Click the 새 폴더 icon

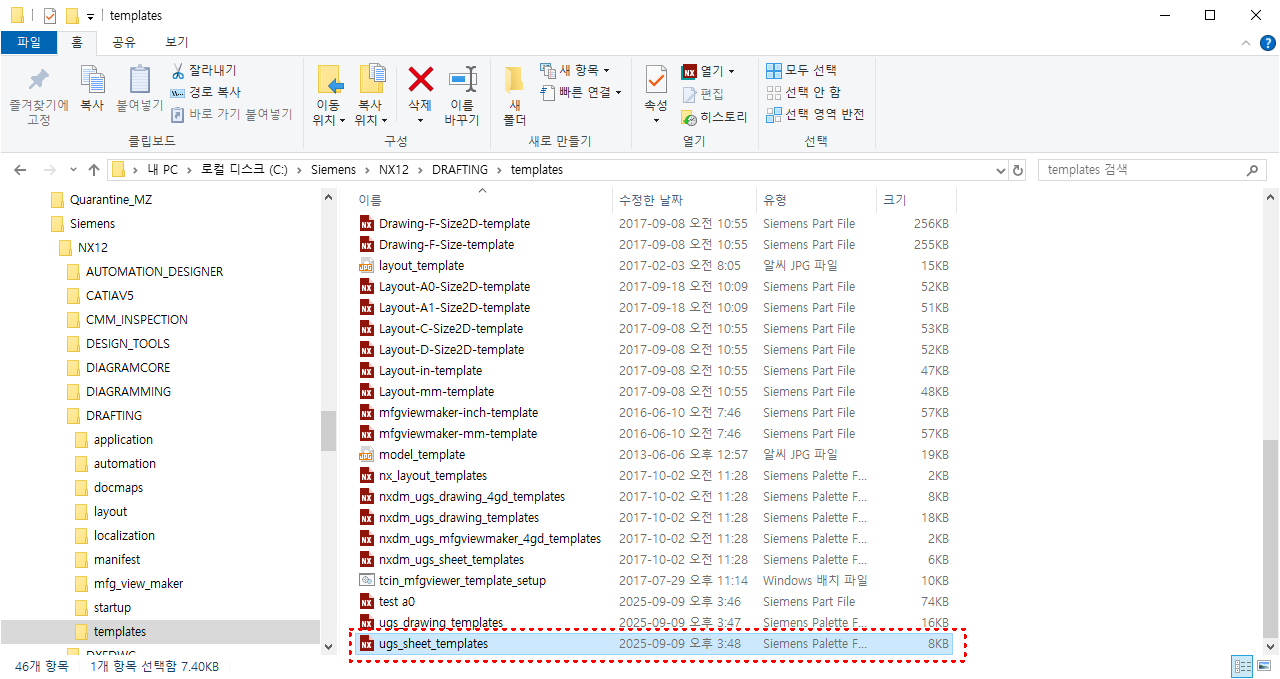(x=514, y=80)
